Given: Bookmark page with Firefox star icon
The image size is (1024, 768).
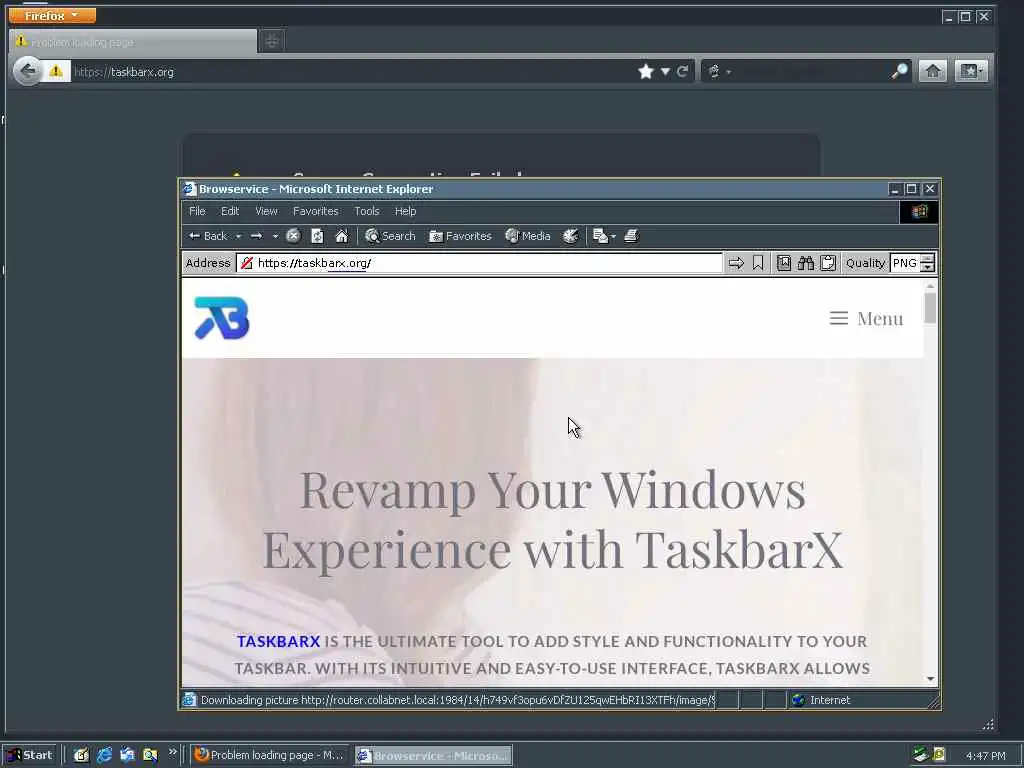Looking at the screenshot, I should pos(646,72).
